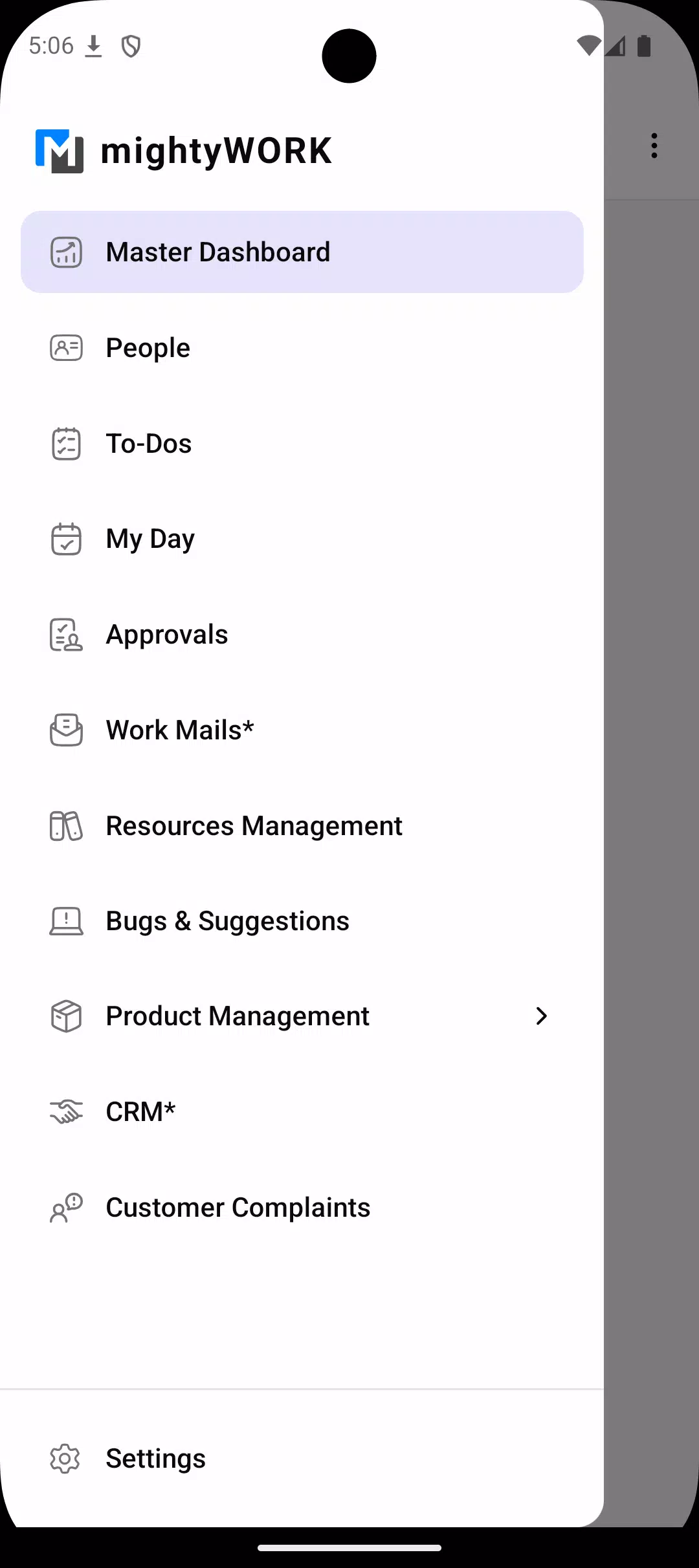Dismiss the drawer by tapping the dimmed area
Image resolution: width=699 pixels, height=1568 pixels.
click(651, 841)
